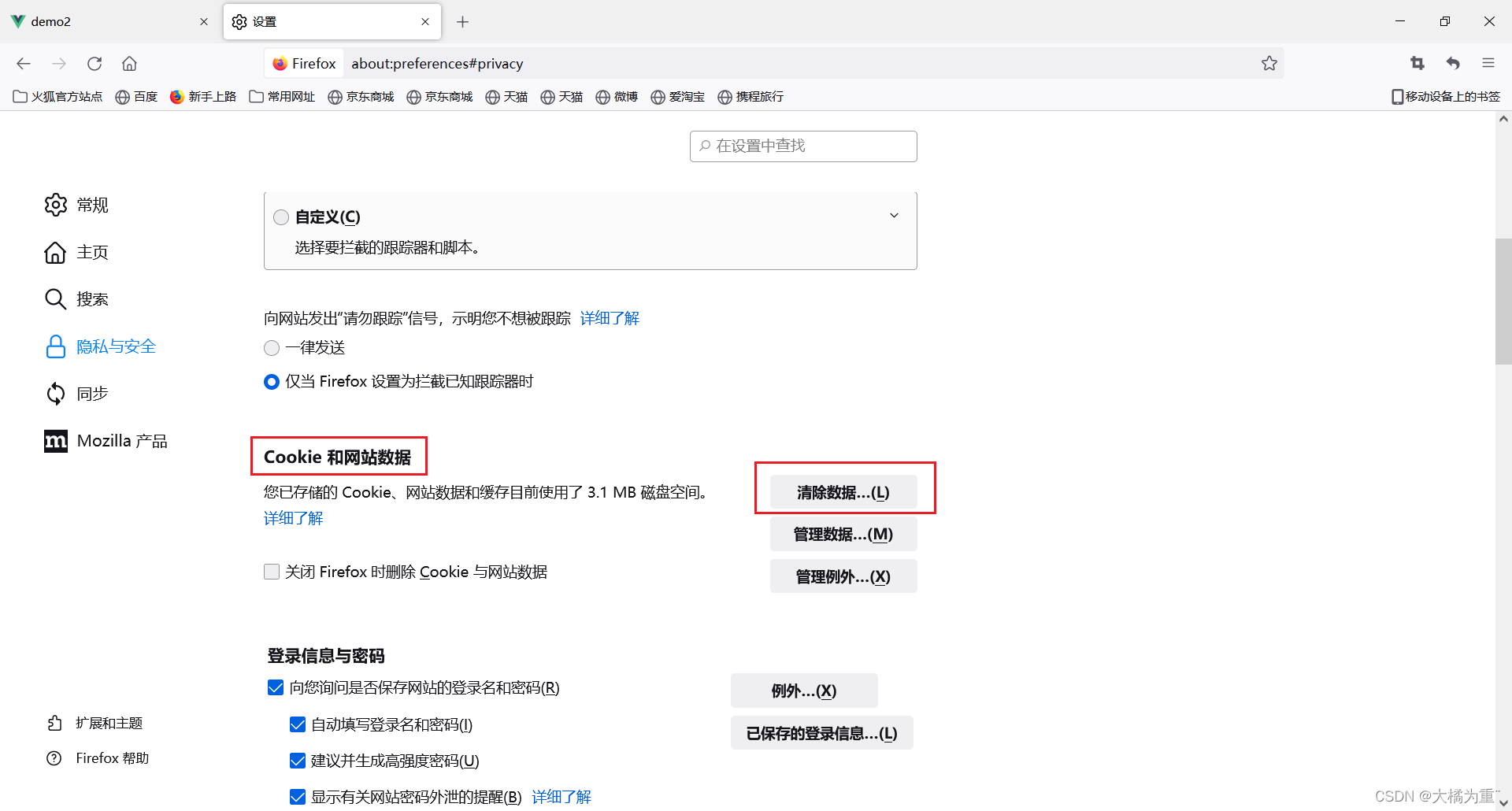Toggle 显示有关网站密码外泄的提醒 checkbox
The image size is (1512, 811).
tap(298, 797)
